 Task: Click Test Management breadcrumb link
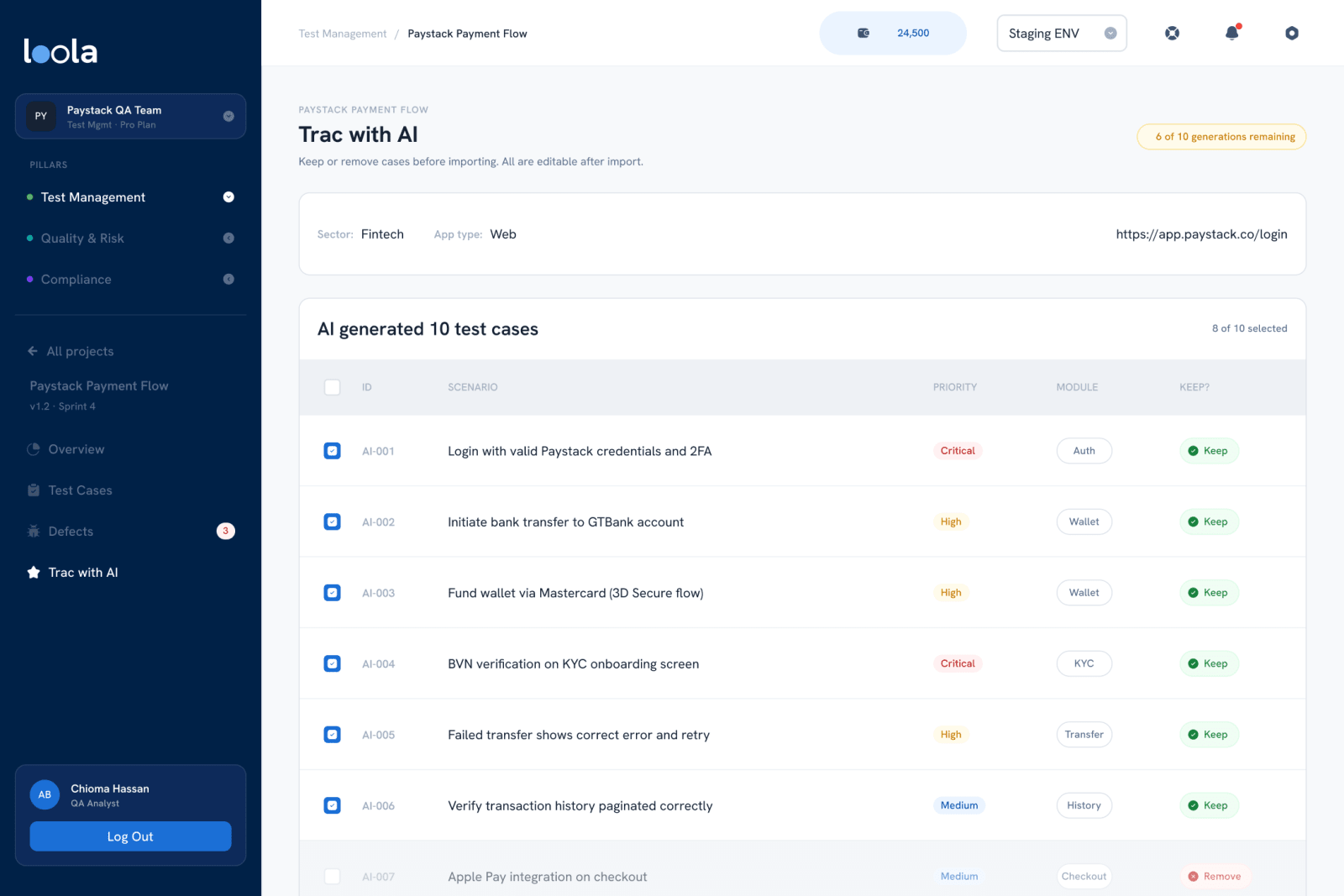click(343, 34)
